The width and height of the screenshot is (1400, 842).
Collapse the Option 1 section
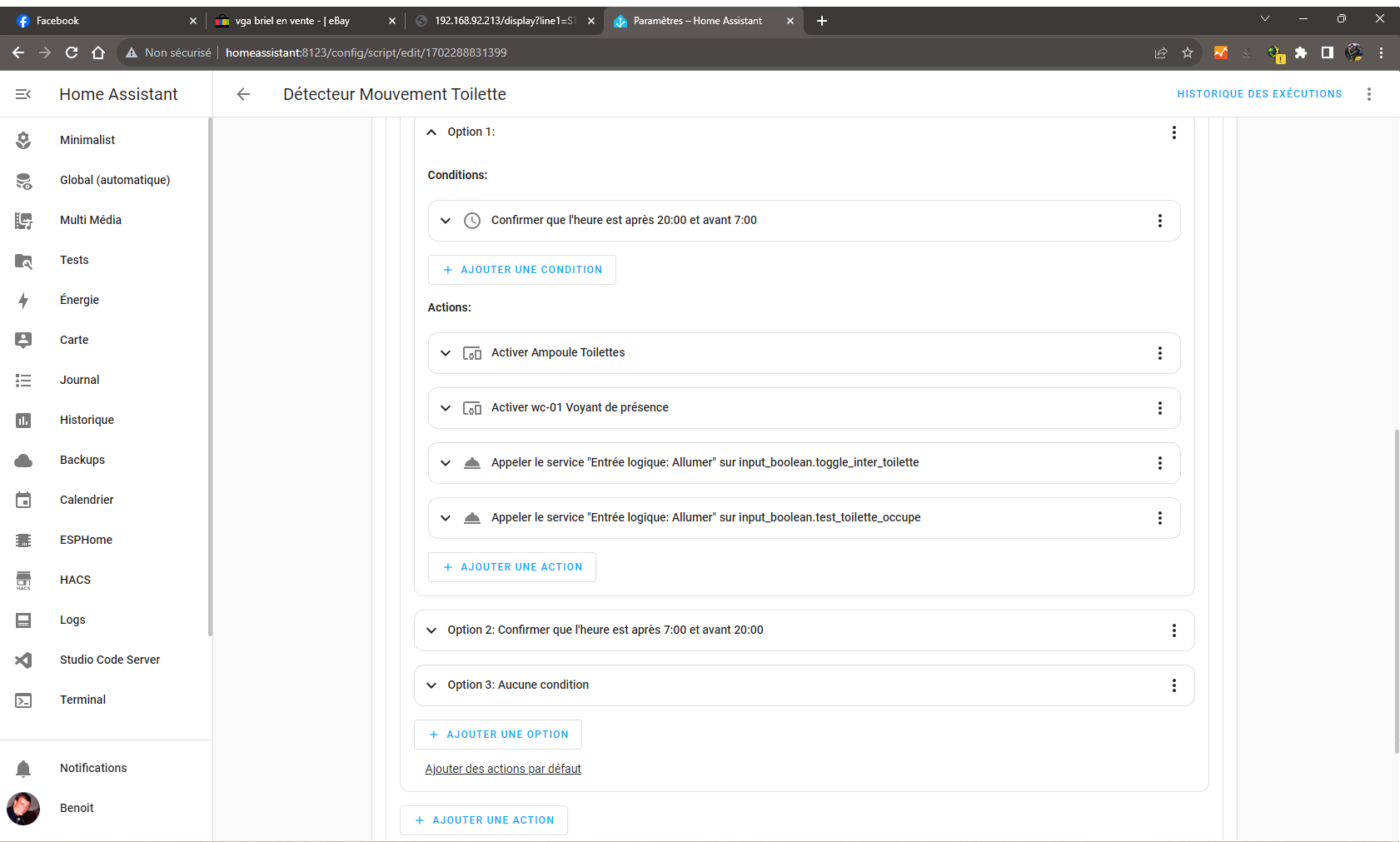click(x=431, y=132)
